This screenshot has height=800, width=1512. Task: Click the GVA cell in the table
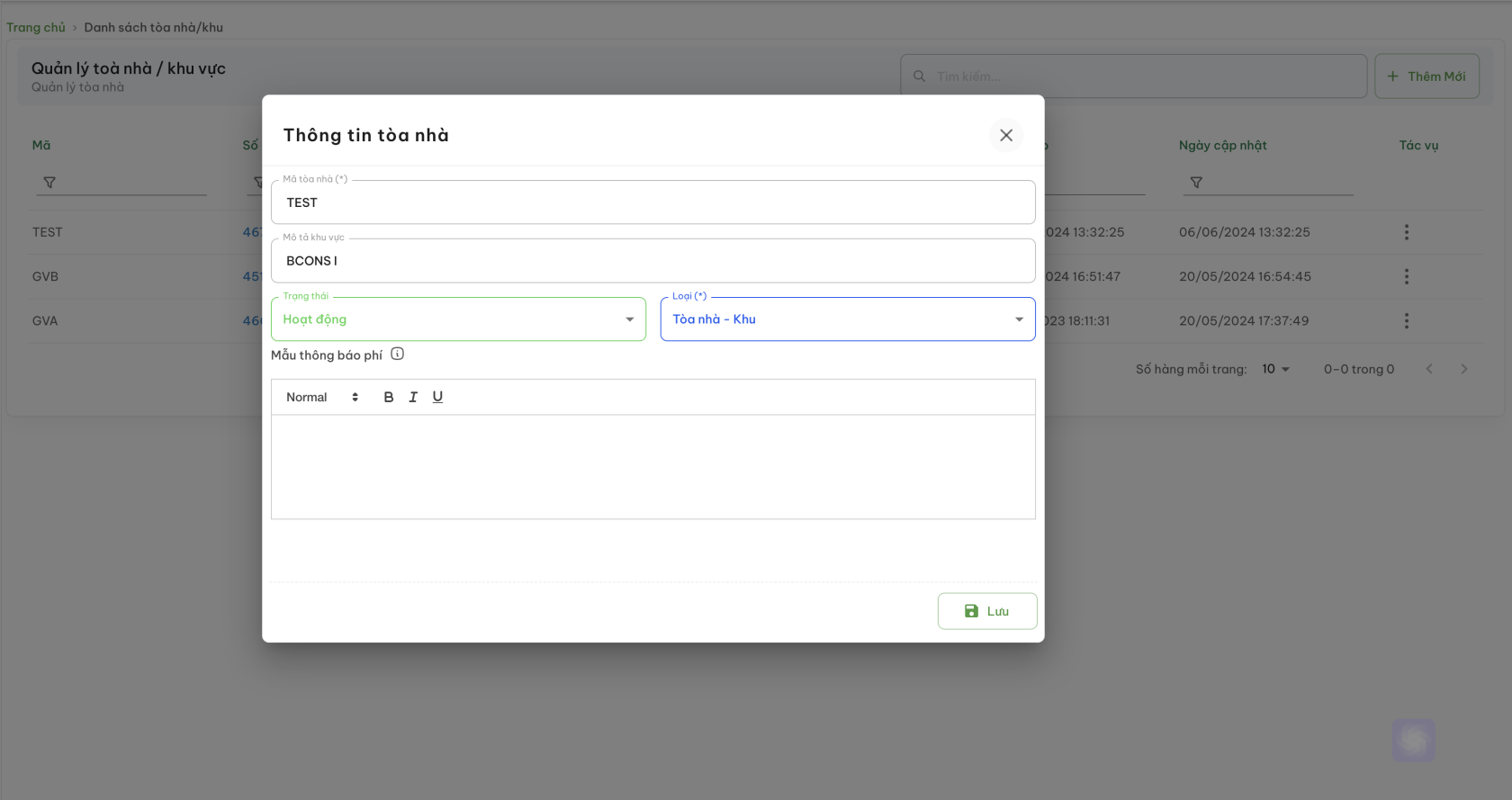click(x=45, y=320)
